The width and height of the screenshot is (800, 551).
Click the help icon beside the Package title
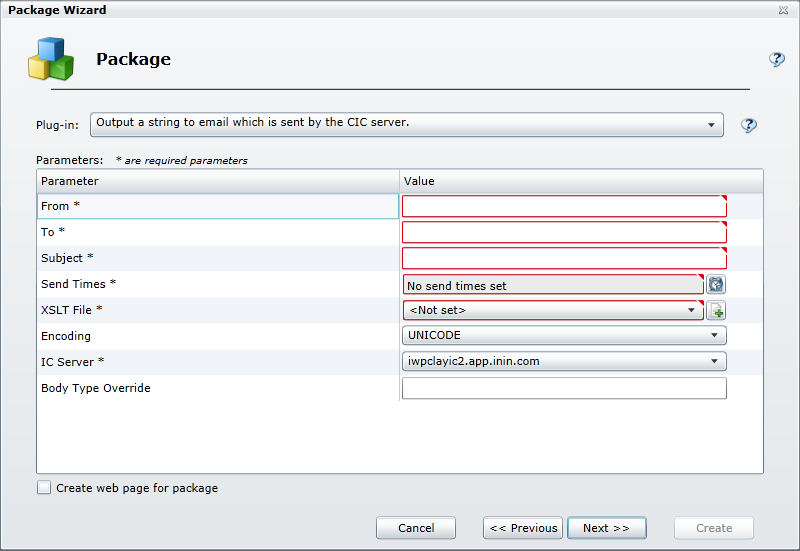[x=776, y=60]
